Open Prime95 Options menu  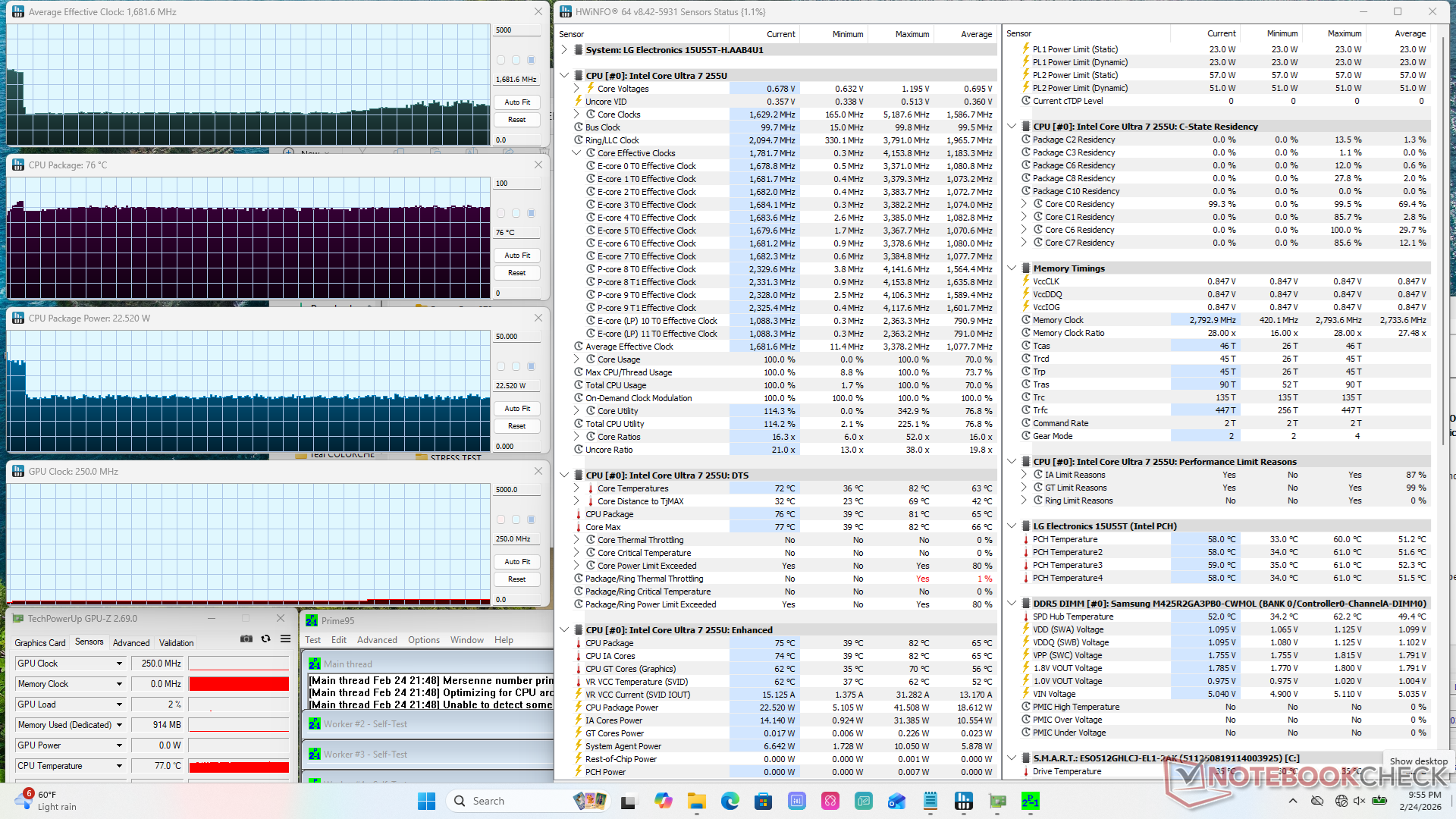click(423, 640)
